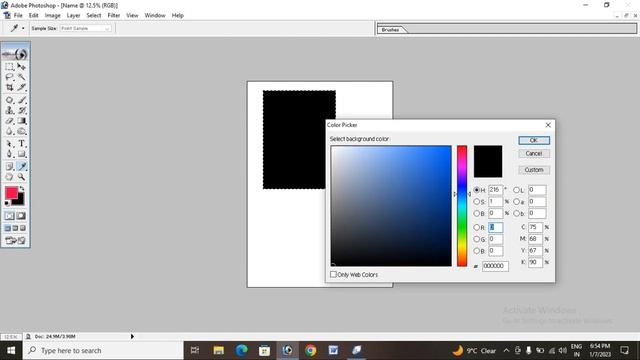Screen dimensions: 640x360
Task: Select the H hue radio button
Action: 476,190
